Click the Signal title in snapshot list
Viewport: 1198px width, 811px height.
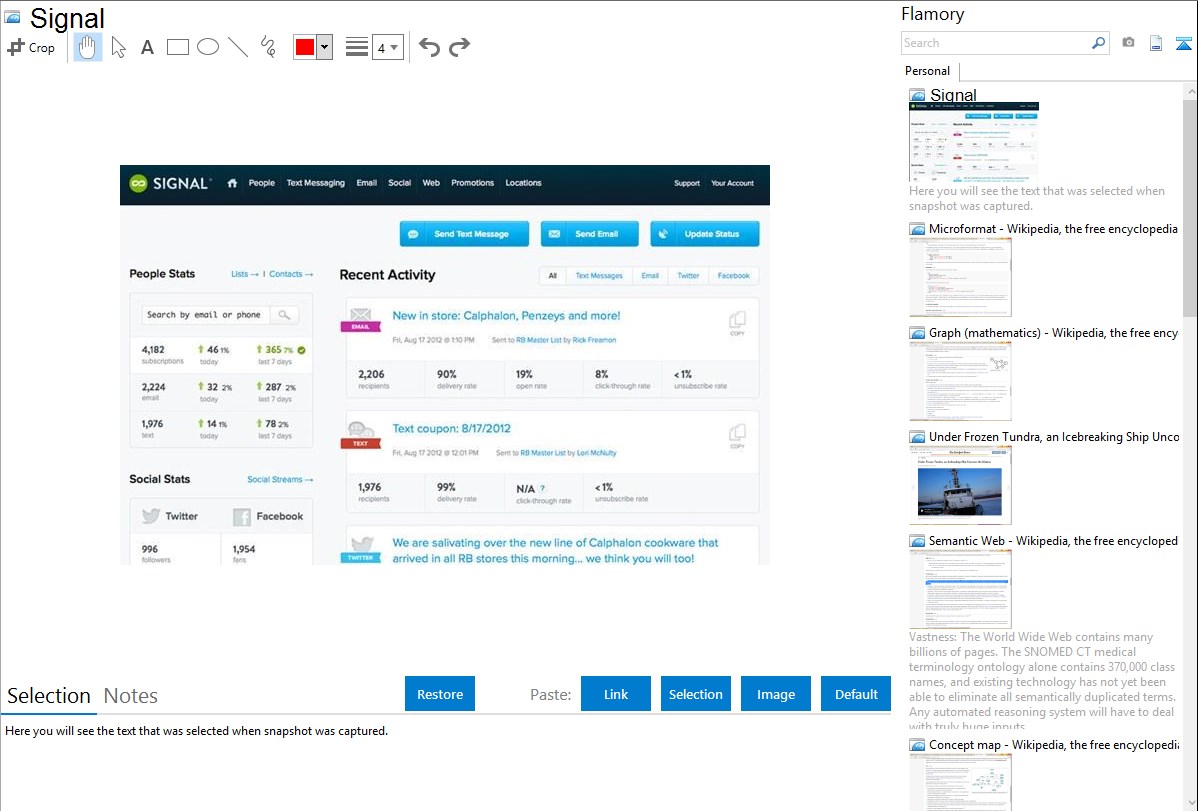pos(953,95)
